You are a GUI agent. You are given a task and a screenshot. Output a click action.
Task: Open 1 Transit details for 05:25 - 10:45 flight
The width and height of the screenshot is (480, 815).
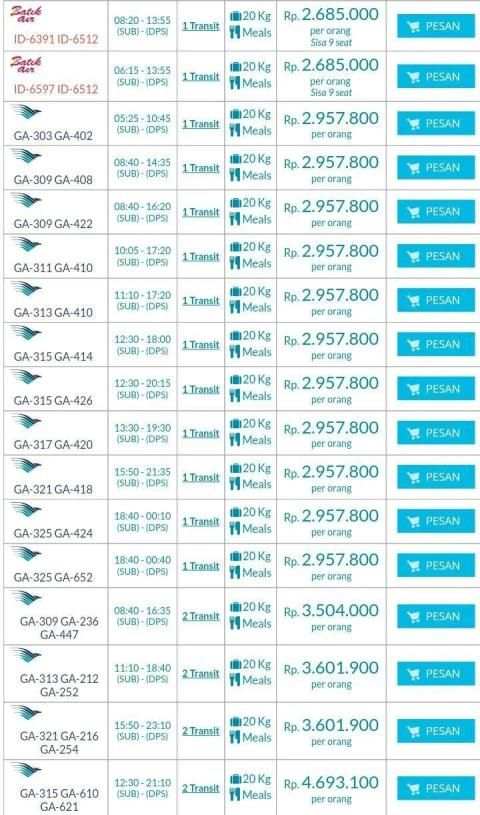[201, 124]
